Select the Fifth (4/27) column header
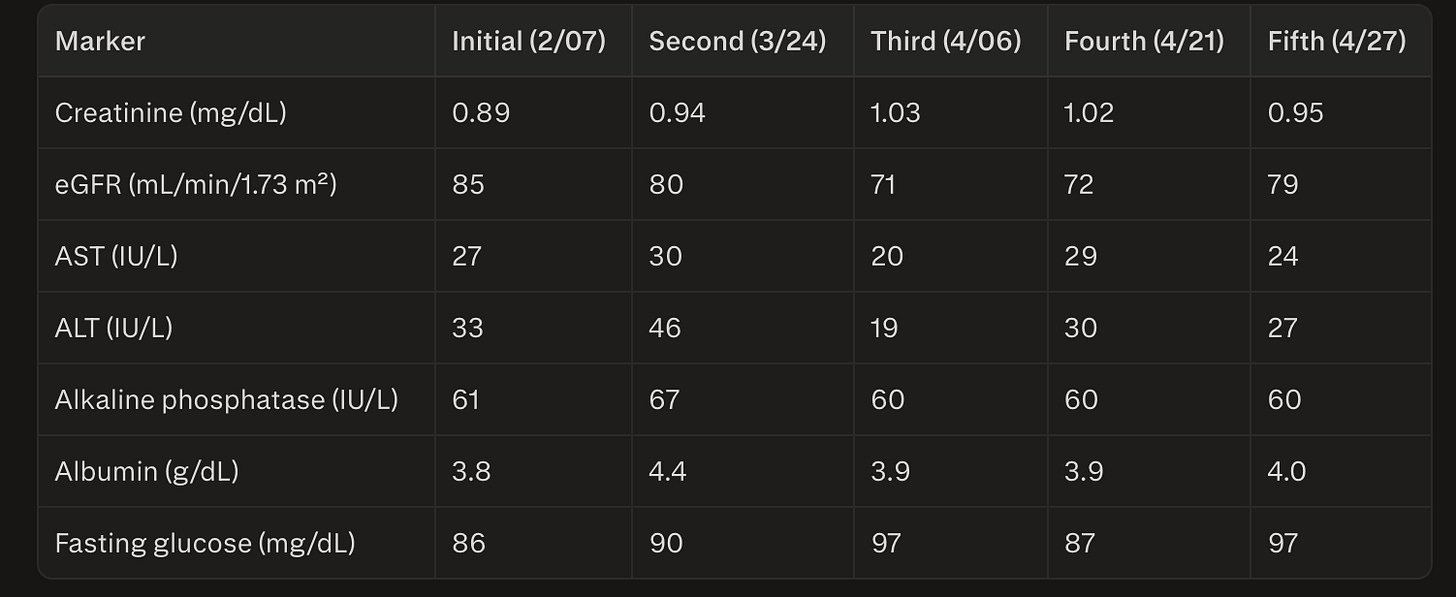 tap(1337, 41)
